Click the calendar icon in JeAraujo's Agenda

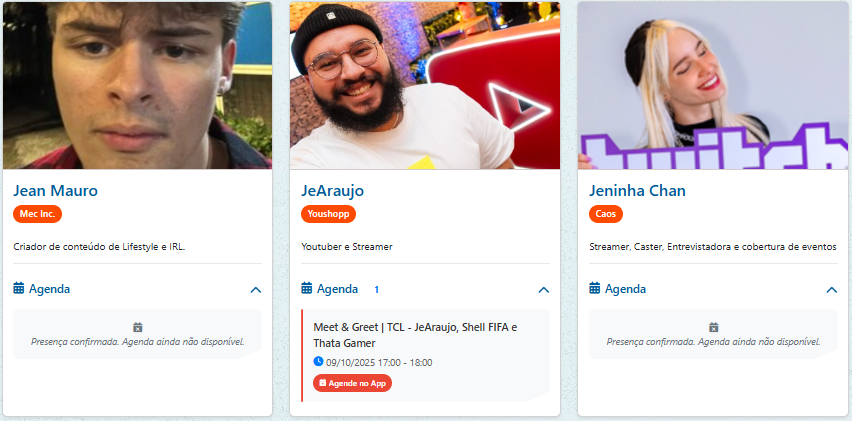point(307,288)
